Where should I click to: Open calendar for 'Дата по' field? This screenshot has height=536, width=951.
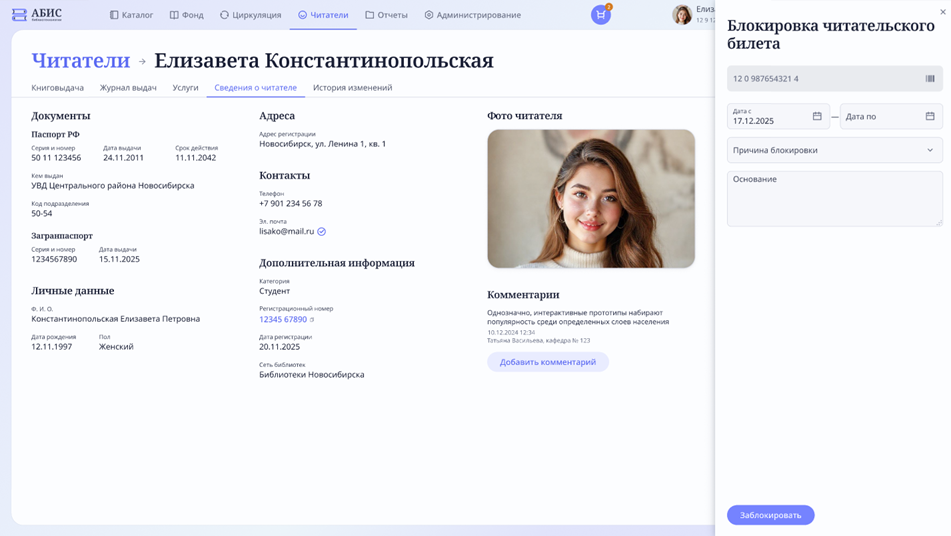coord(930,116)
